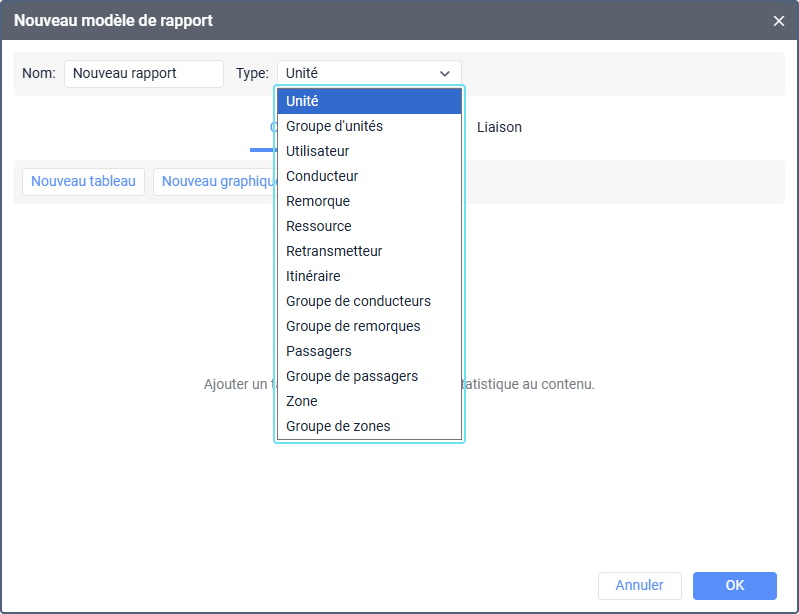Click the Nom input field
Screen dimensions: 799x614
[x=143, y=73]
